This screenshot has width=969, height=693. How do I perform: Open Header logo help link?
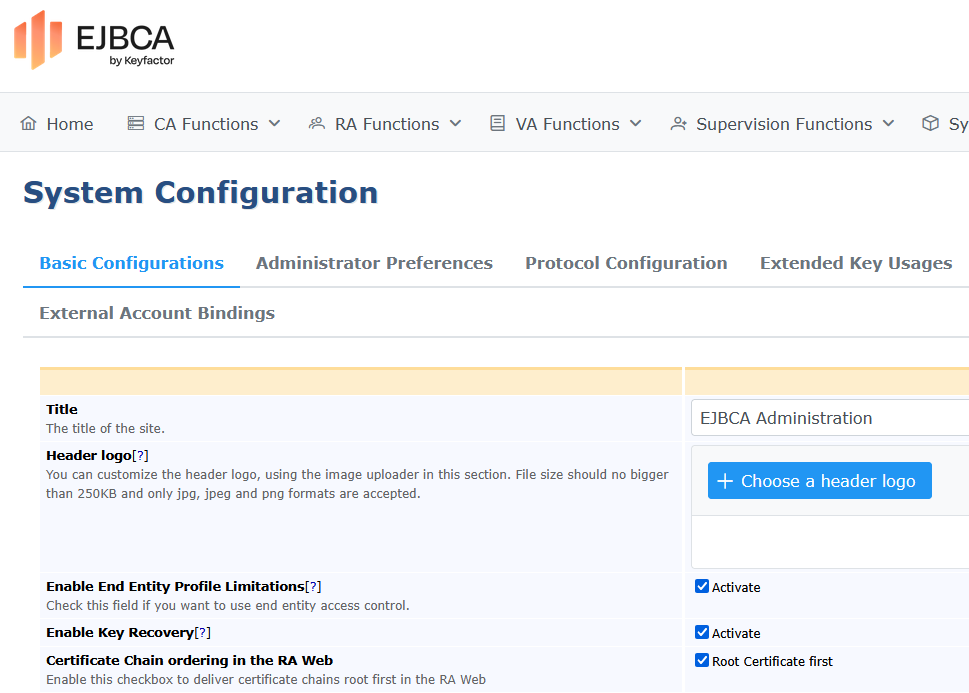pyautogui.click(x=141, y=456)
